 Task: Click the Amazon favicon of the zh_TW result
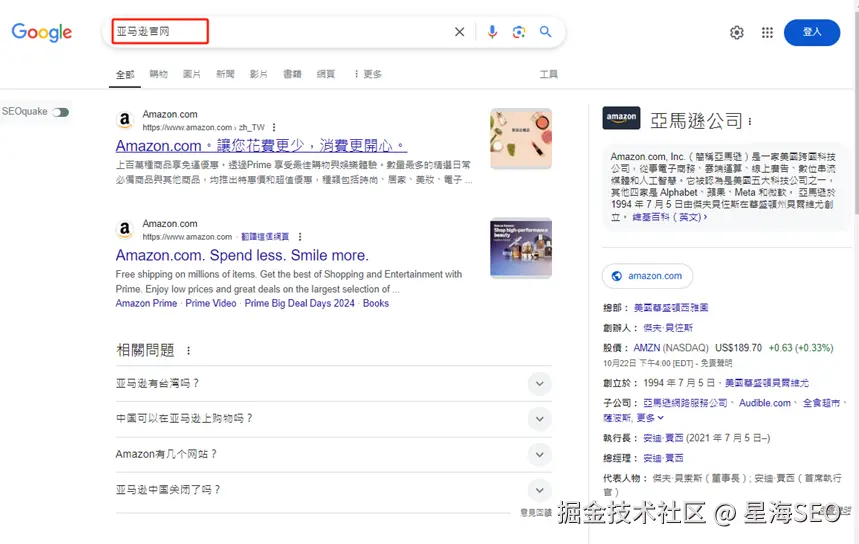point(125,120)
